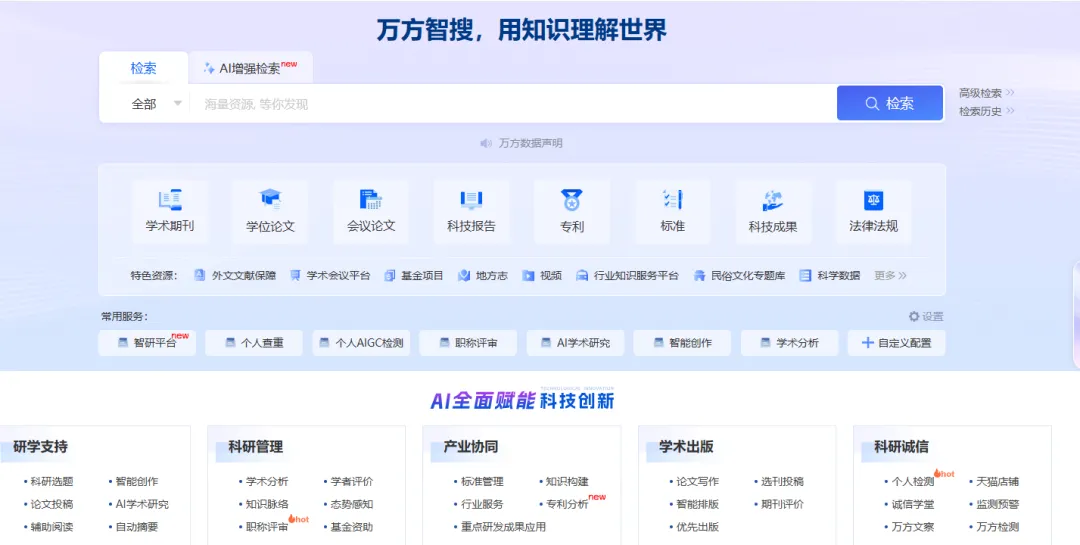1080x545 pixels.
Task: Click the plus icon for 自定义配置
Action: pos(868,342)
